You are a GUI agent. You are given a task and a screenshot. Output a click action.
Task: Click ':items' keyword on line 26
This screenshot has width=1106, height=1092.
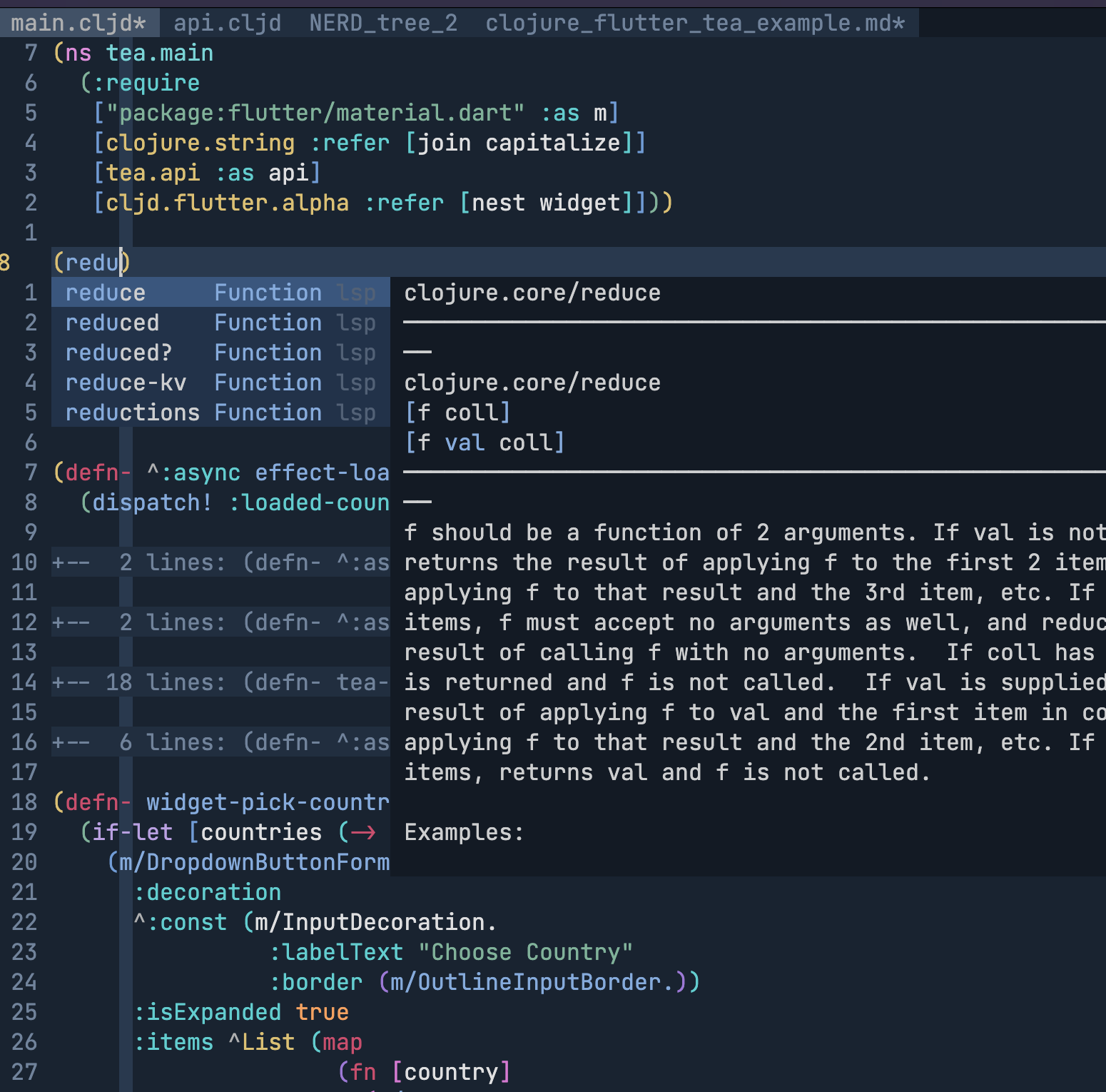click(x=173, y=1042)
